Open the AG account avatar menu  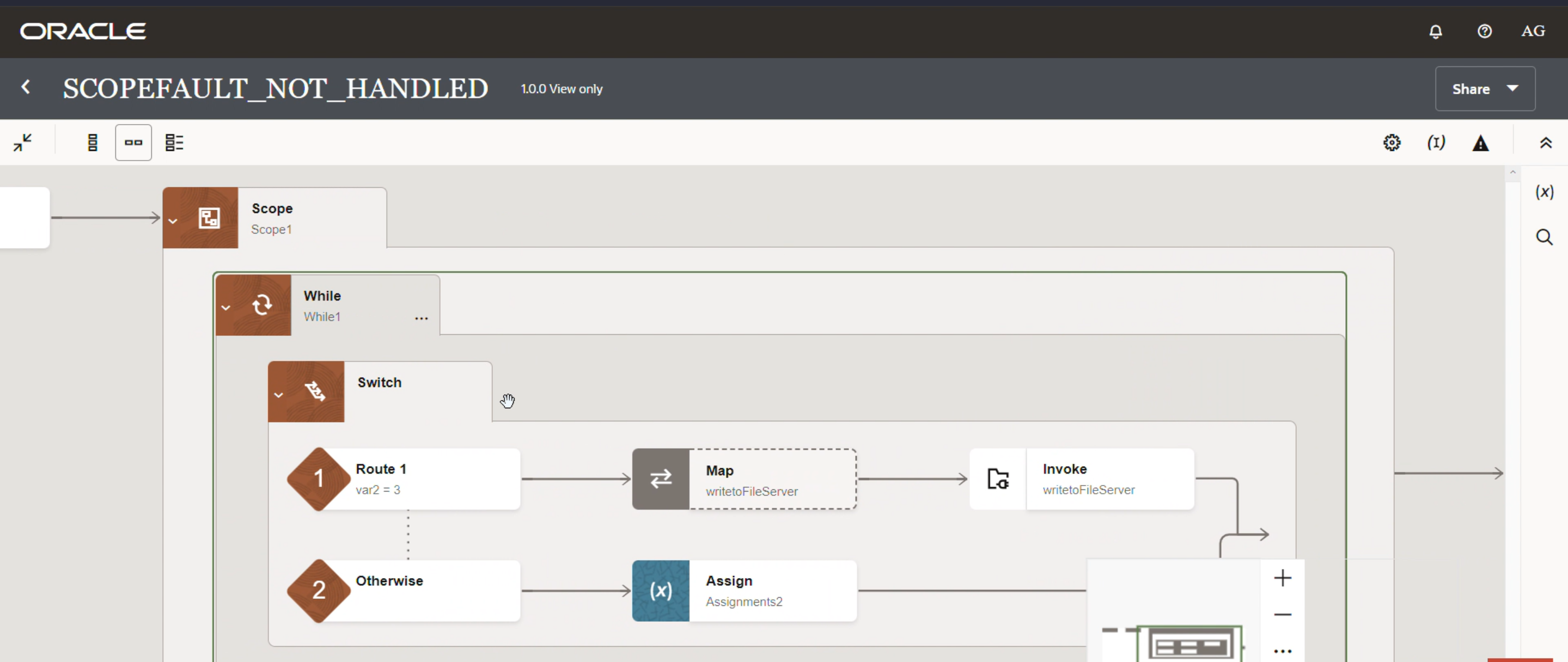point(1533,31)
